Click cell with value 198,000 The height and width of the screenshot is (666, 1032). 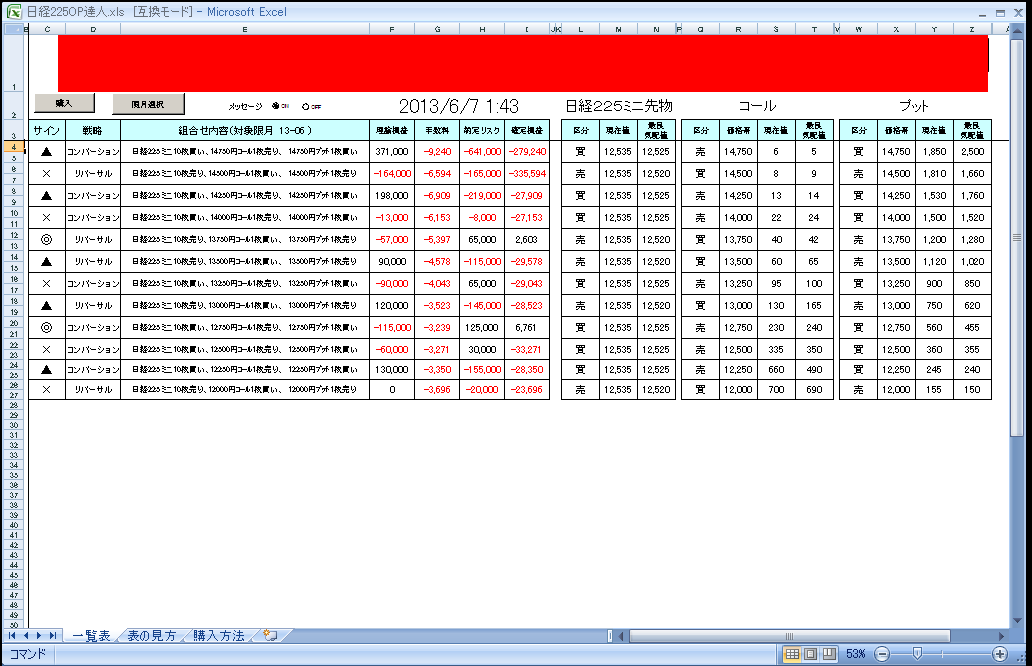[392, 195]
